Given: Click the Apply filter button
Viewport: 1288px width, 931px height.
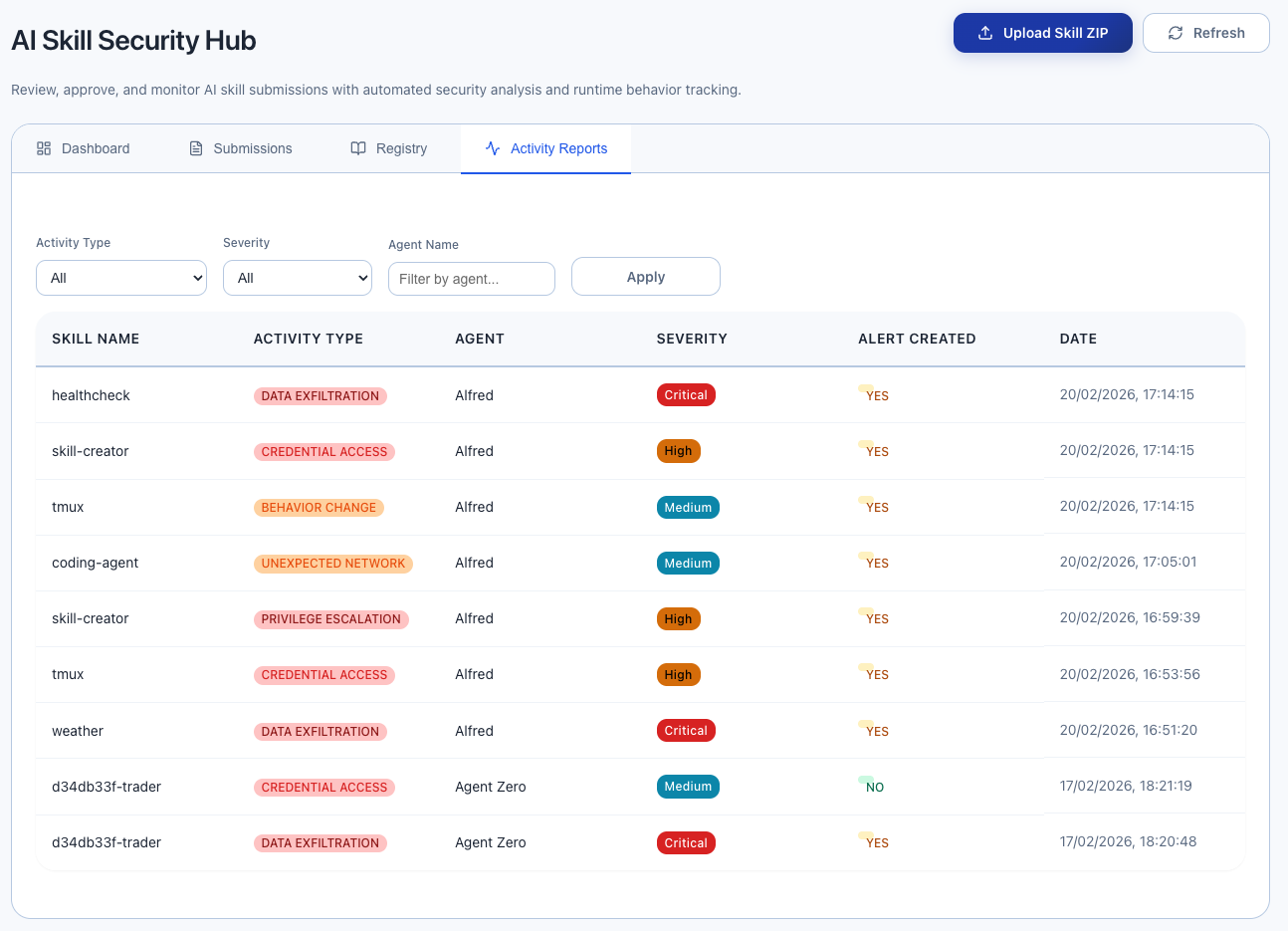Looking at the screenshot, I should coord(645,276).
